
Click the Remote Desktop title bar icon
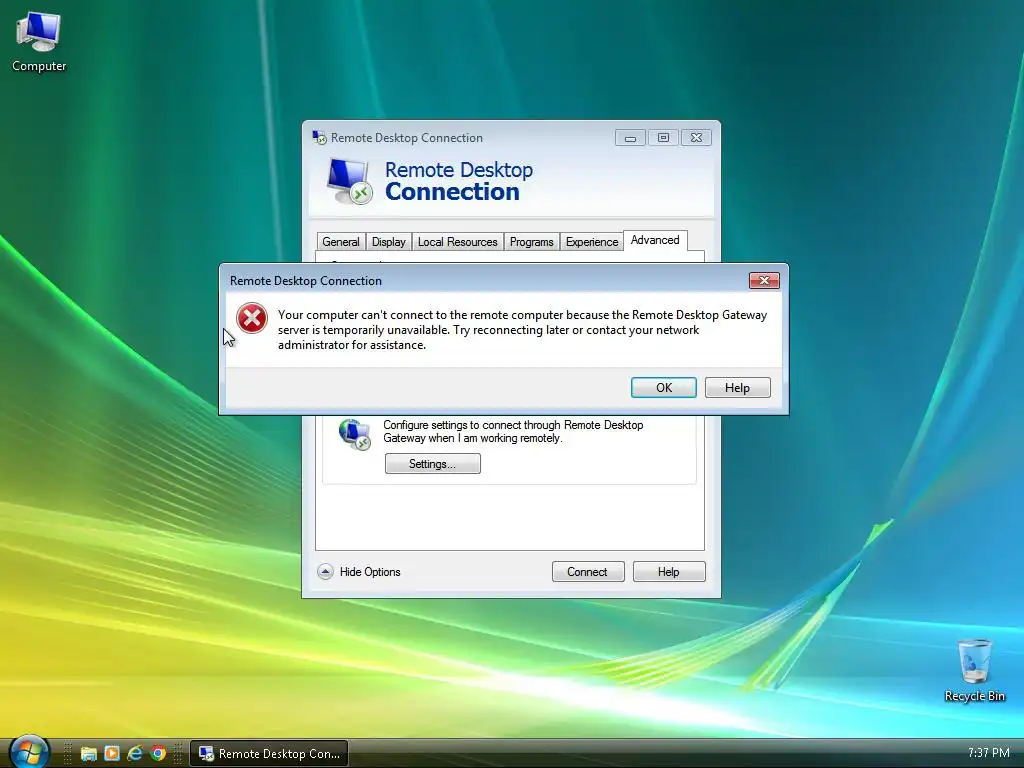point(319,137)
